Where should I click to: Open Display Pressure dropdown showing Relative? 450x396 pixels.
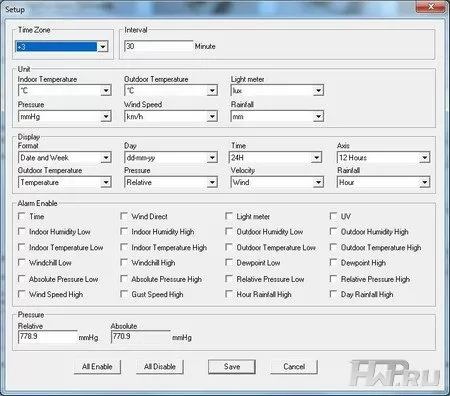coord(171,182)
